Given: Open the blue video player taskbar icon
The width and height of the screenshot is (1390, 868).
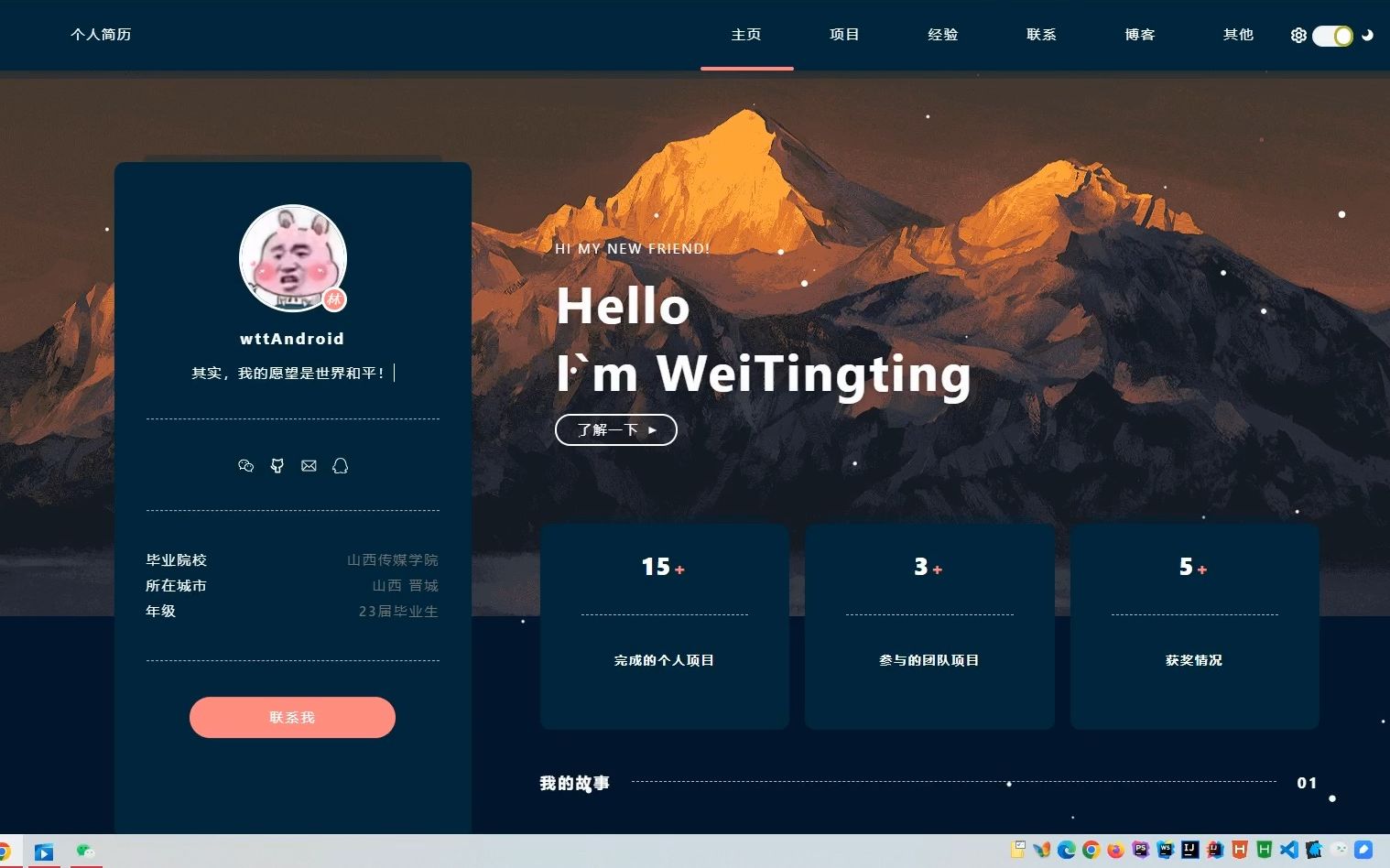Looking at the screenshot, I should click(x=43, y=852).
